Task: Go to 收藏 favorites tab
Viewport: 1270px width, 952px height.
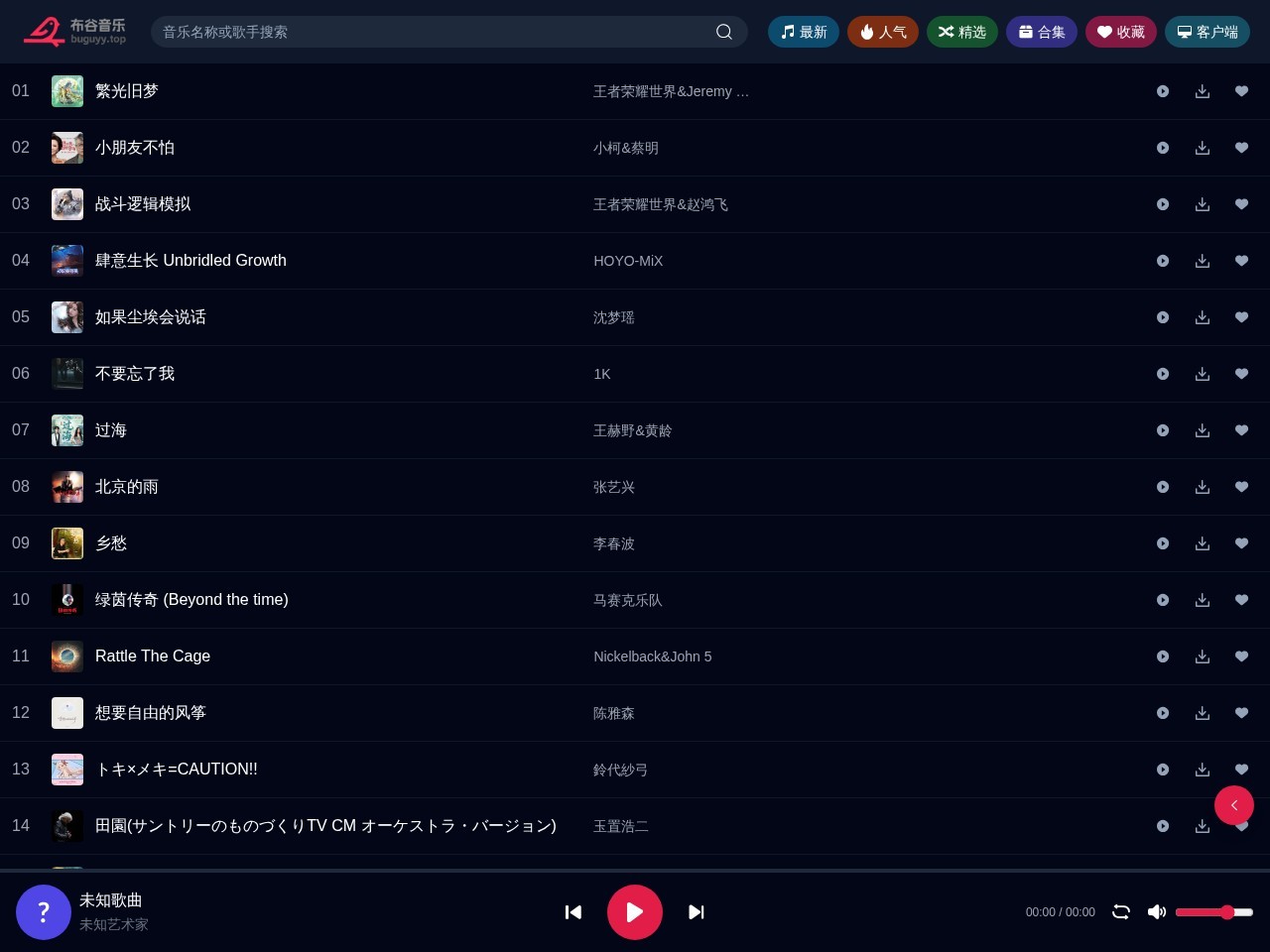Action: [1121, 32]
